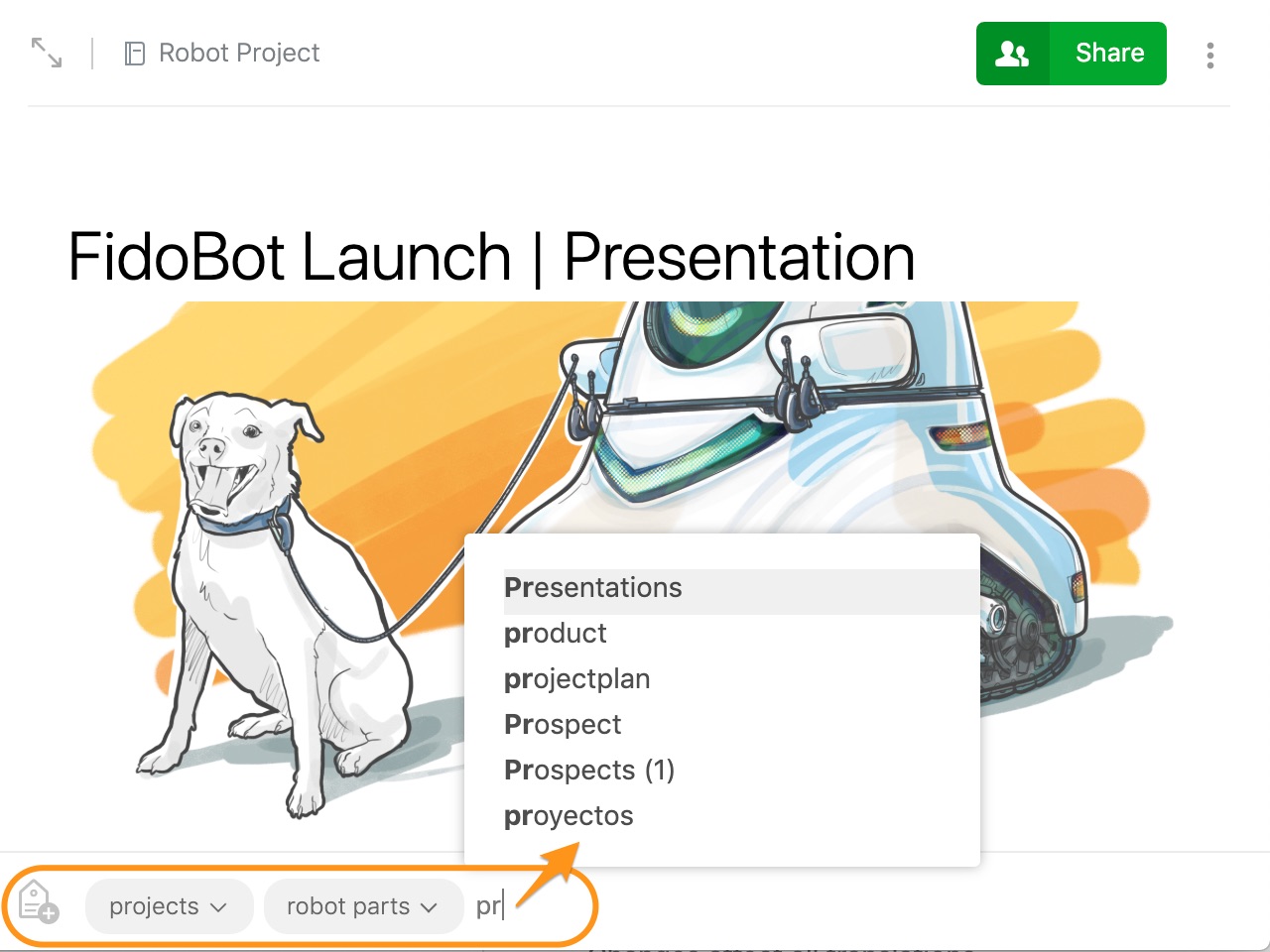This screenshot has height=952, width=1270.
Task: Choose Presentations from tag suggestions
Action: pyautogui.click(x=592, y=588)
